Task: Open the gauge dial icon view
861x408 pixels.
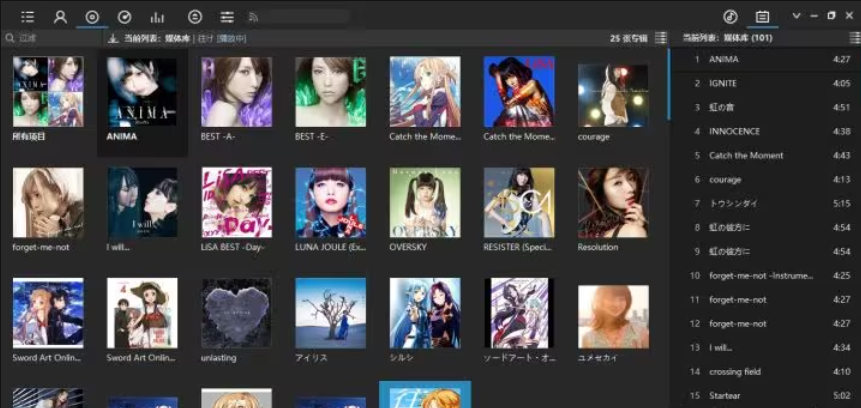Action: tap(125, 17)
